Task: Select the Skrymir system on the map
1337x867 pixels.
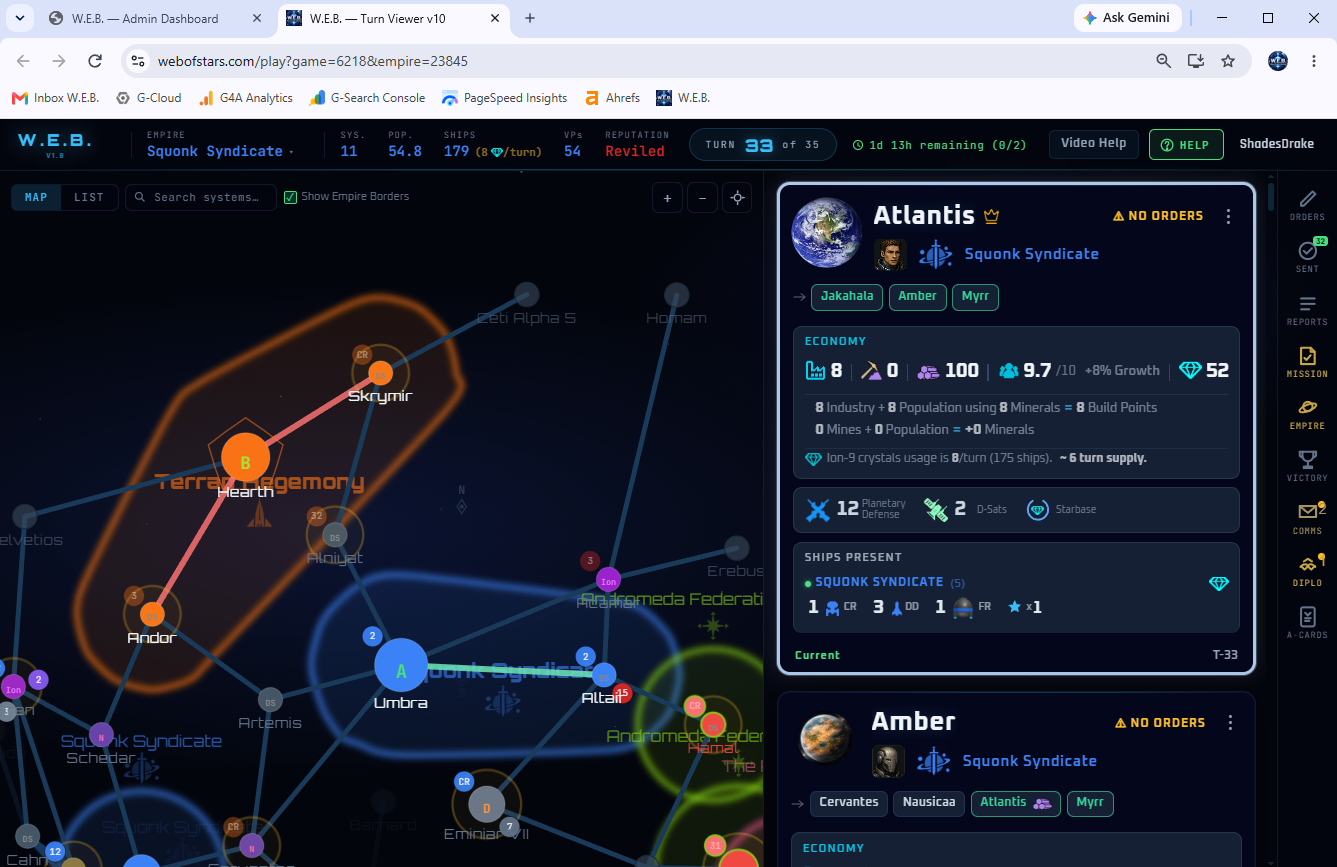Action: (380, 373)
